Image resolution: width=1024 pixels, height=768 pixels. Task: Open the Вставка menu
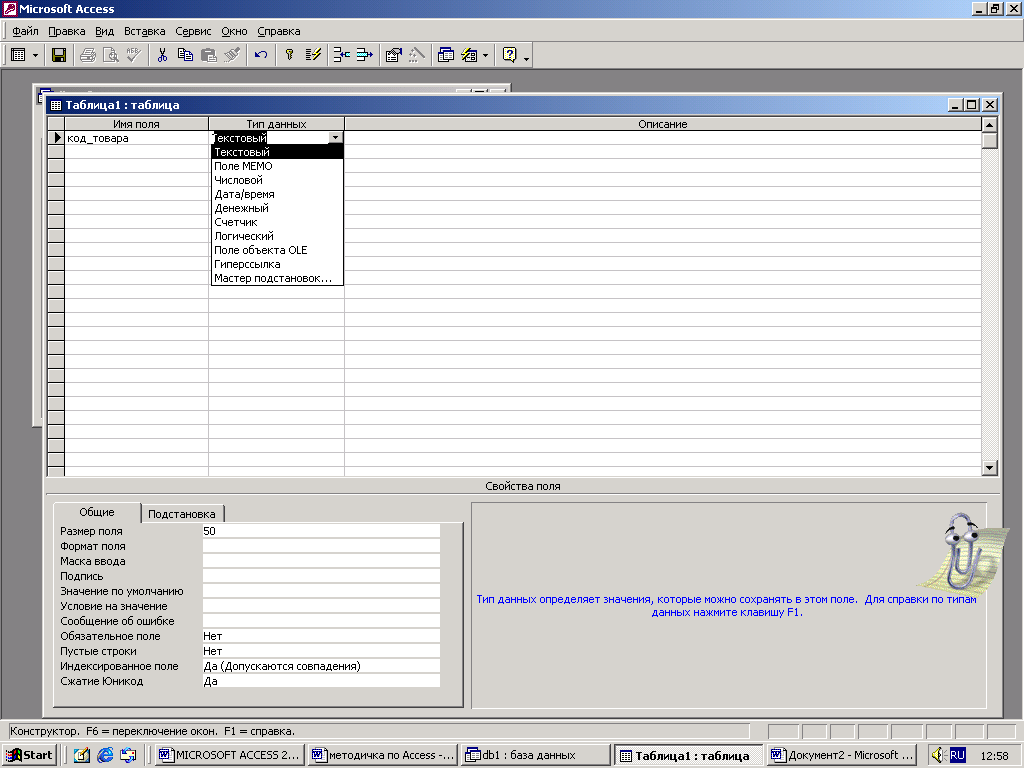click(x=144, y=31)
